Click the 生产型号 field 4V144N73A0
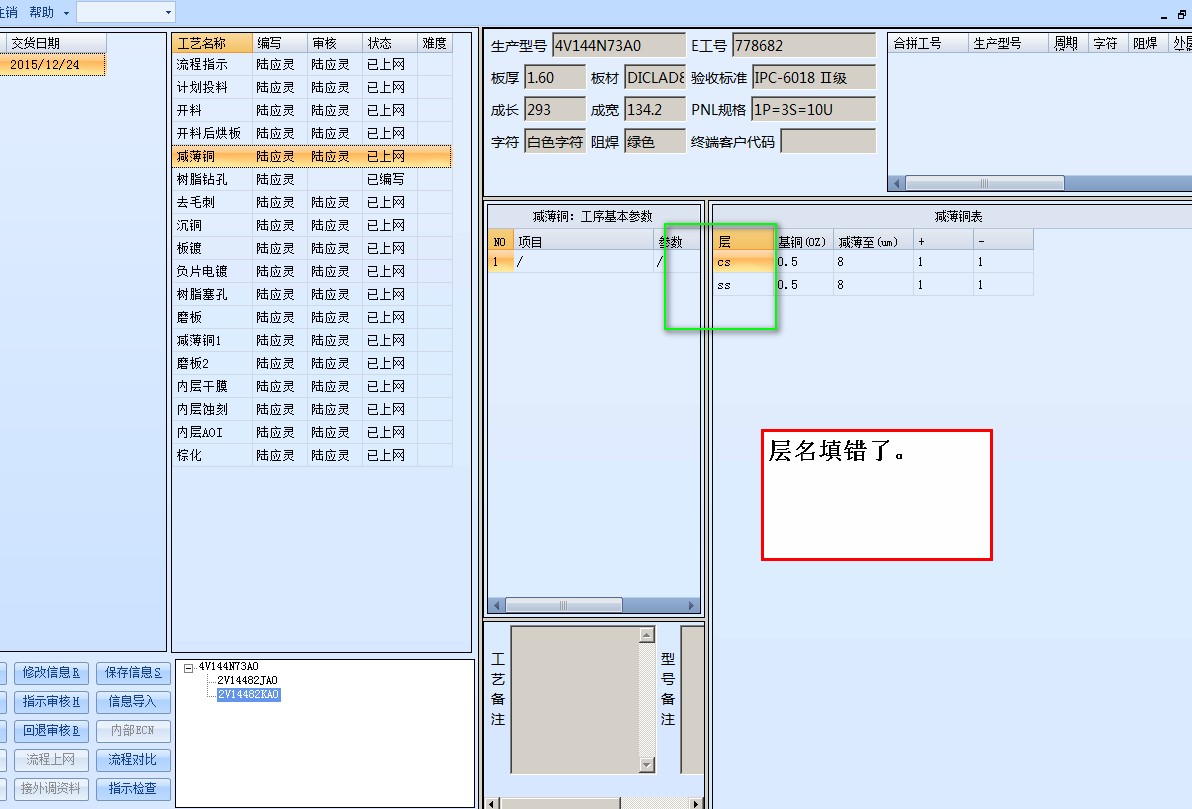Image resolution: width=1192 pixels, height=809 pixels. tap(618, 46)
